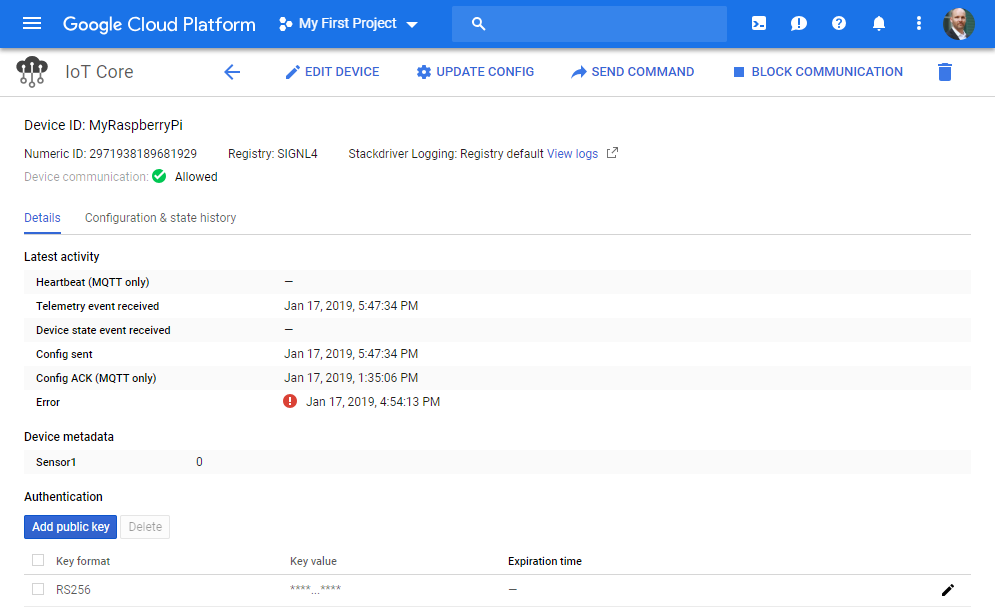Click the Key value column header
The width and height of the screenshot is (995, 612).
point(313,561)
